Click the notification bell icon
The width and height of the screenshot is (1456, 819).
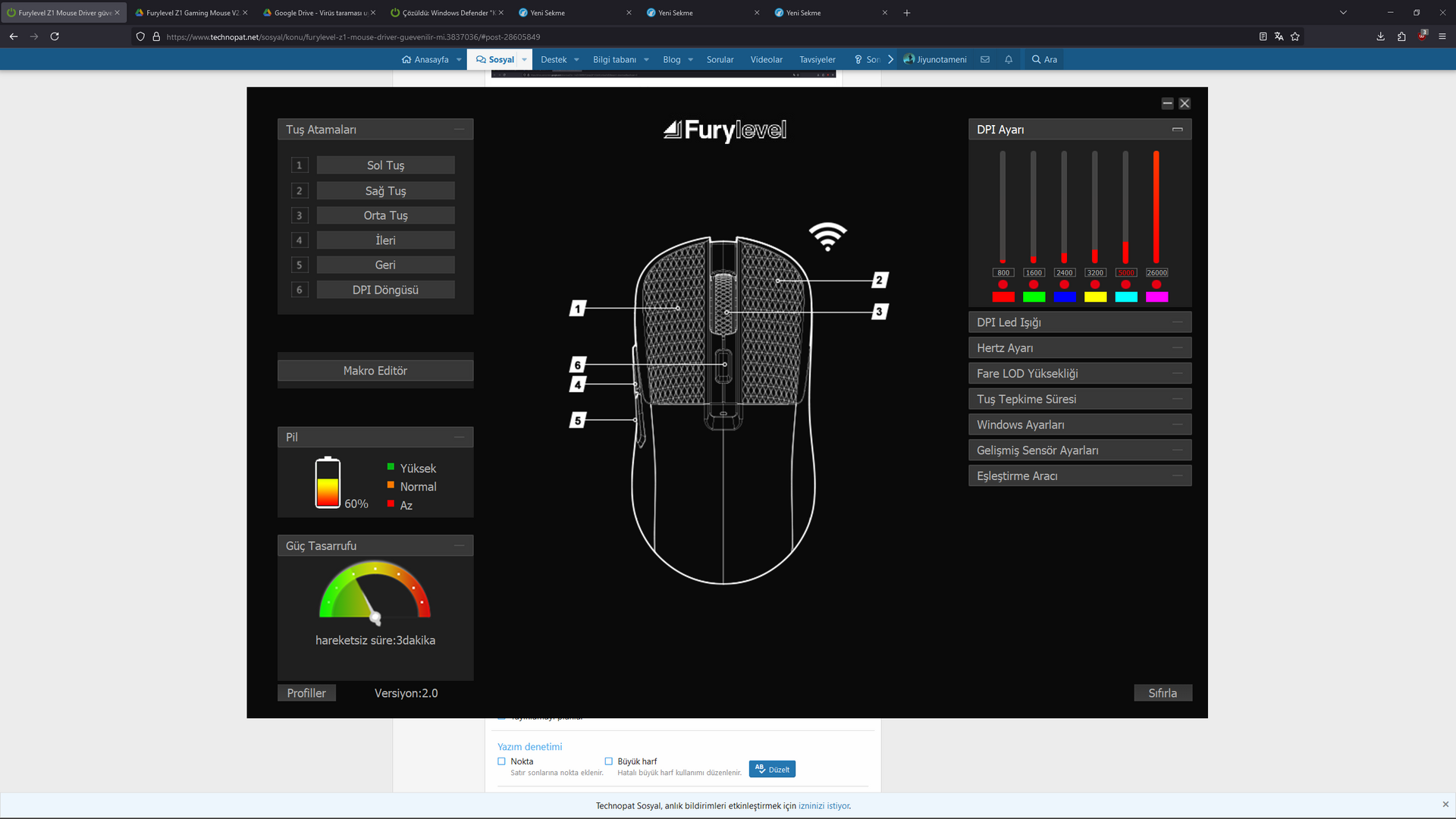(1009, 60)
